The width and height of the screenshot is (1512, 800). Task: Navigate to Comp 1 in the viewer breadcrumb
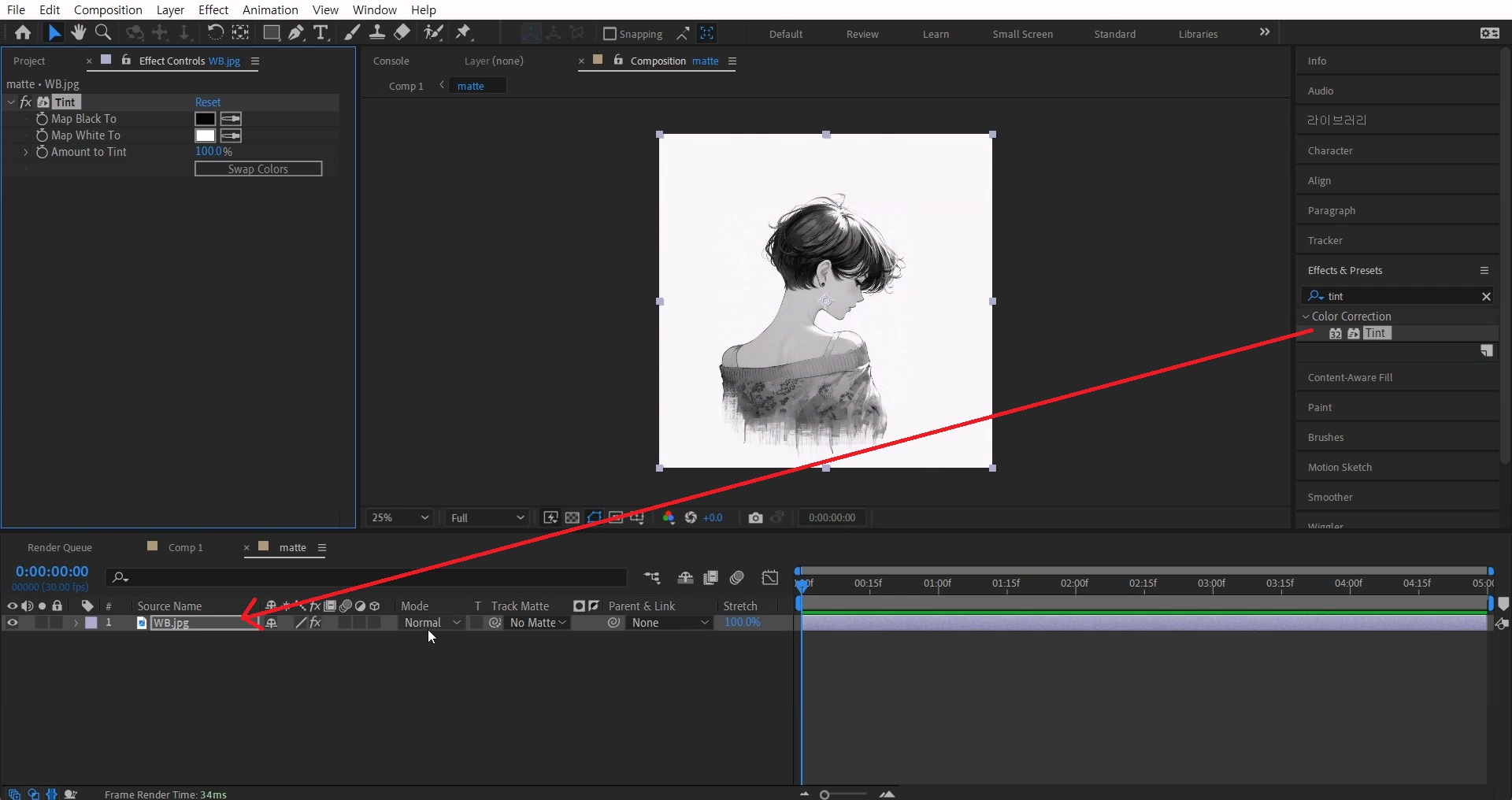point(406,86)
